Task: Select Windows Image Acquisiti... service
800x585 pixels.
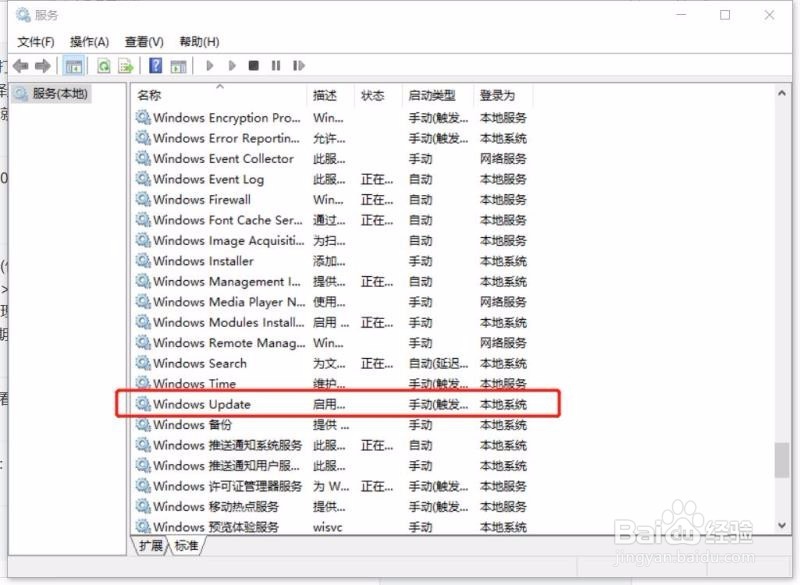Action: coord(332,240)
